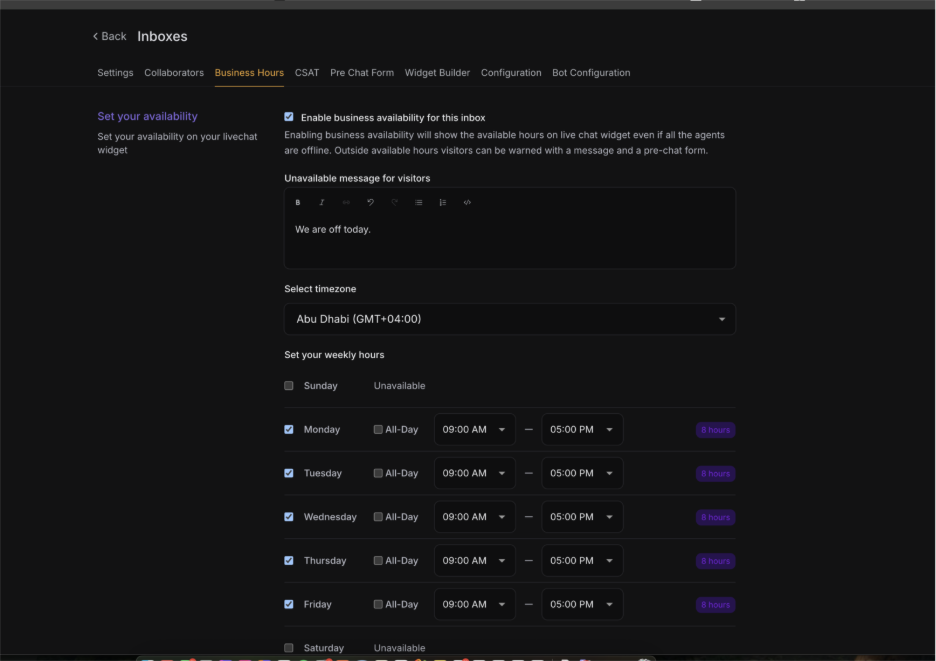The width and height of the screenshot is (936, 661).
Task: Uncheck the Monday availability checkbox
Action: [x=289, y=429]
